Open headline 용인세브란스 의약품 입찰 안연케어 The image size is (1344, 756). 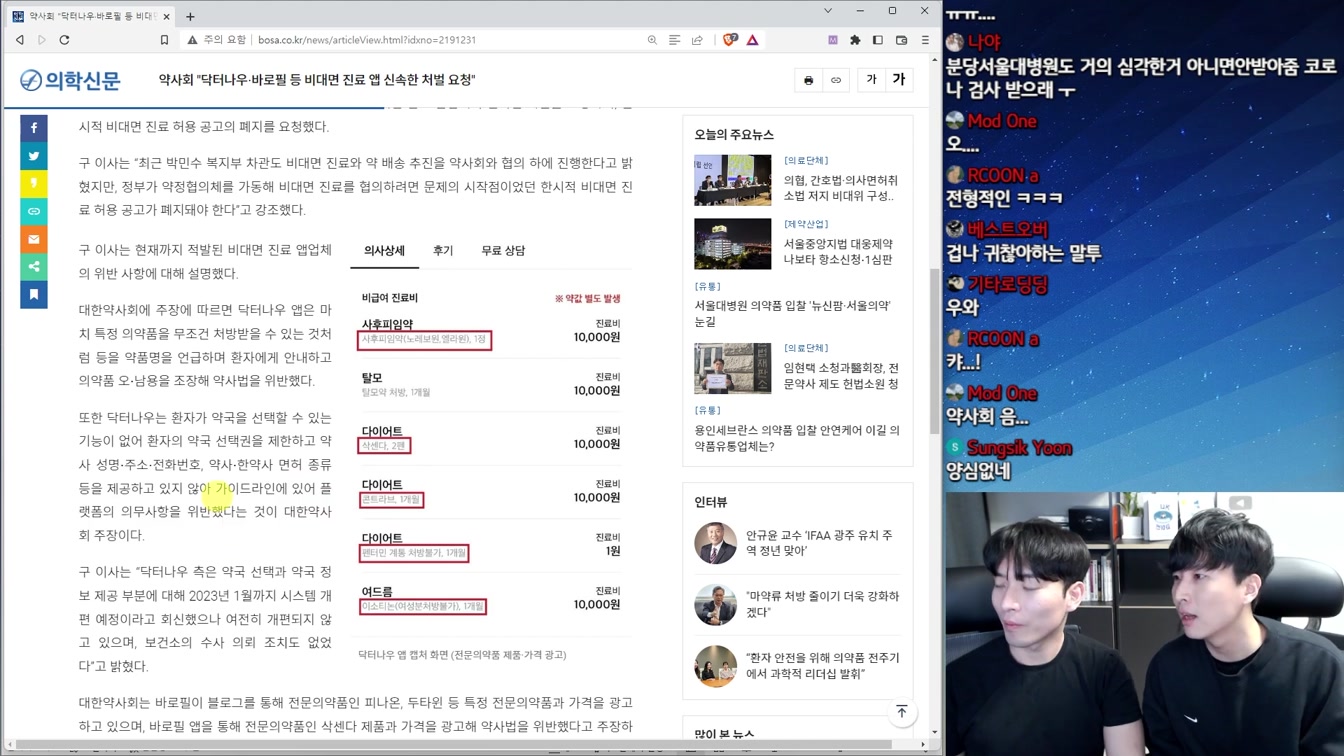tap(797, 438)
